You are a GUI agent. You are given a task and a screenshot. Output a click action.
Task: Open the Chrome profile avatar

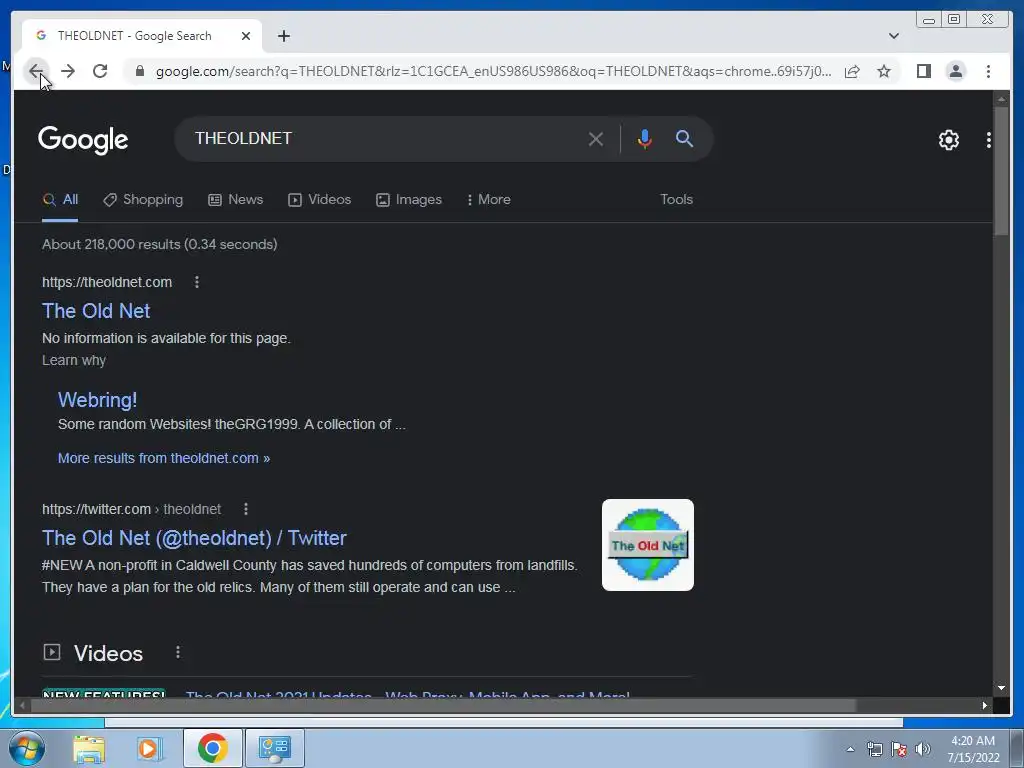pos(955,71)
